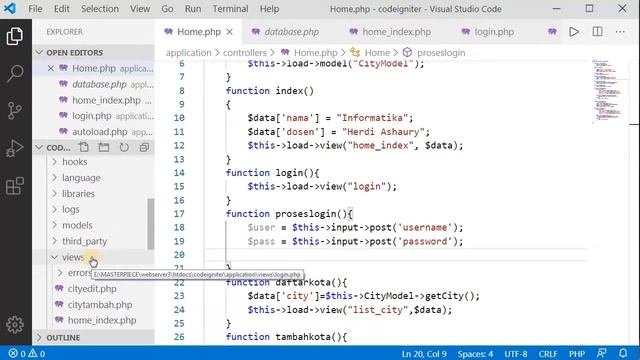This screenshot has height=360, width=640.
Task: Click the VS Code logo icon
Action: [x=10, y=9]
